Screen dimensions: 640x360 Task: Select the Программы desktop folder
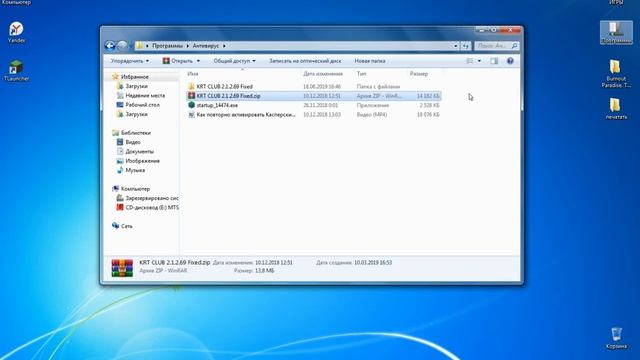(616, 33)
